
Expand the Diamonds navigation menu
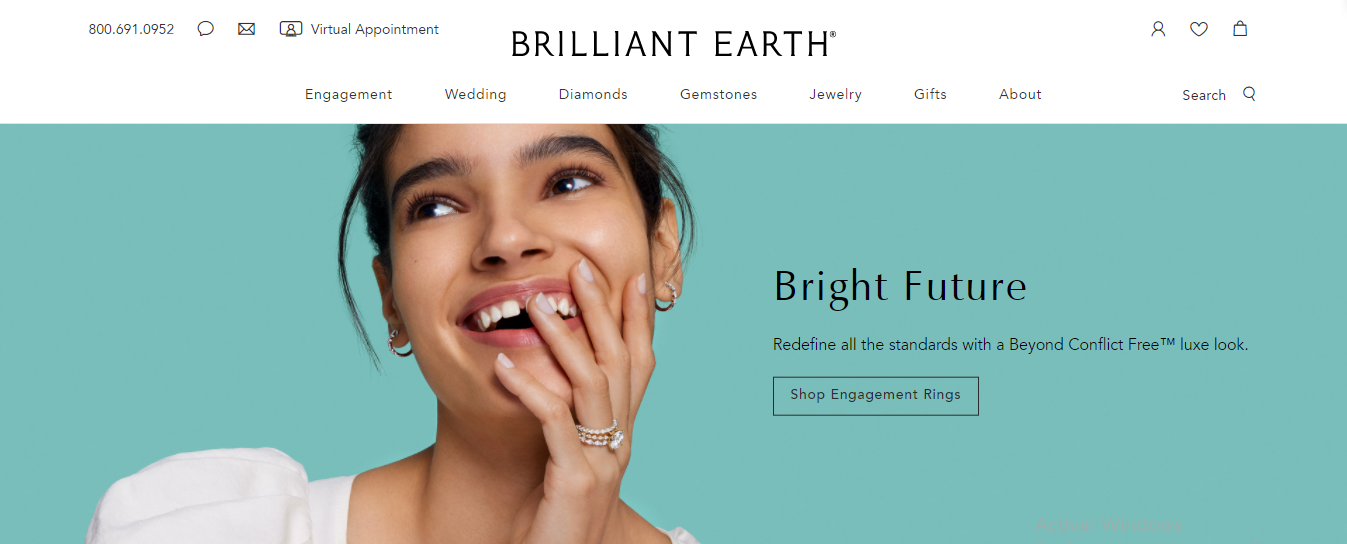coord(593,94)
